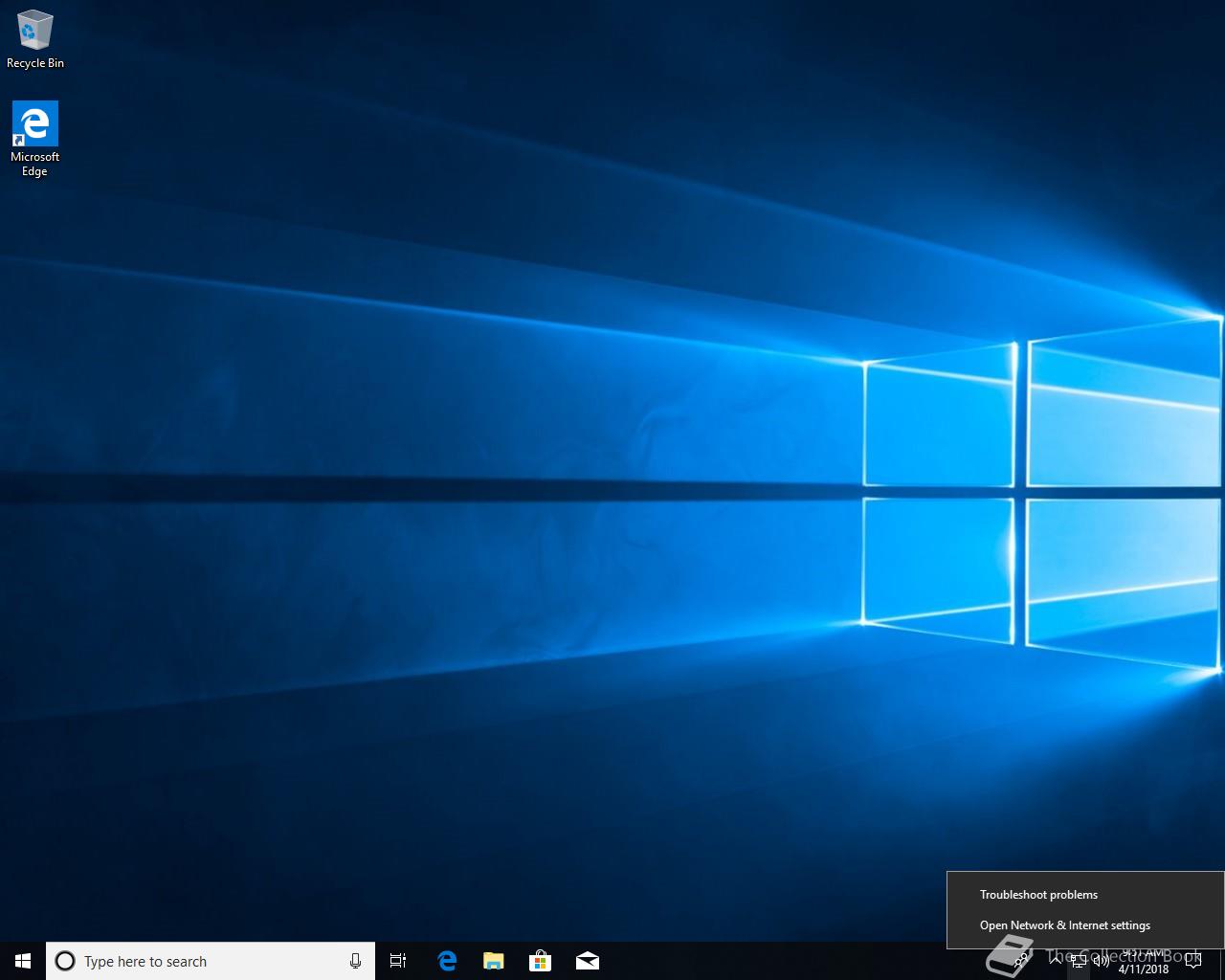Click the Type here to search box
Image resolution: width=1225 pixels, height=980 pixels.
point(211,961)
